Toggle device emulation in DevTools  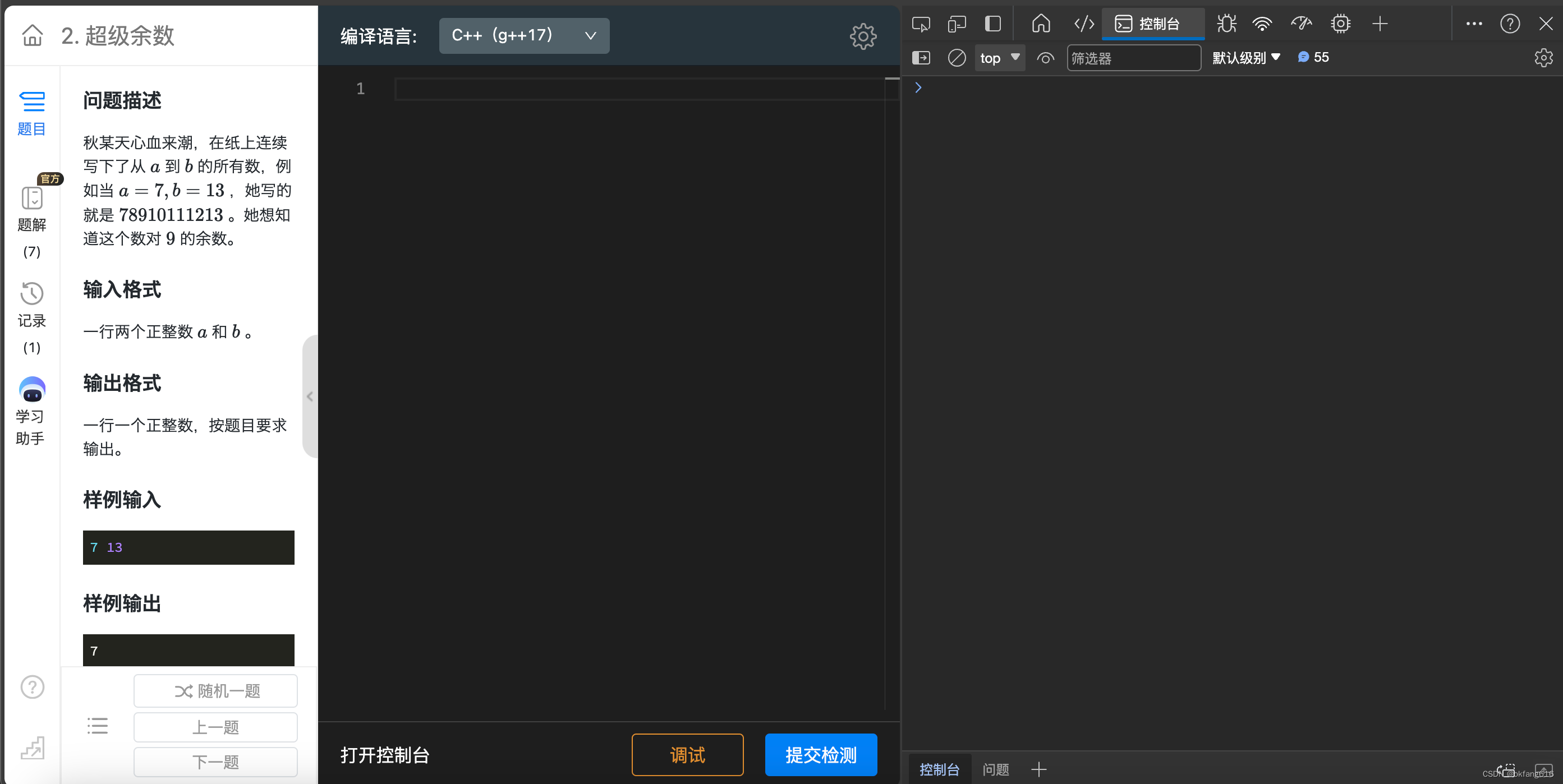[957, 24]
